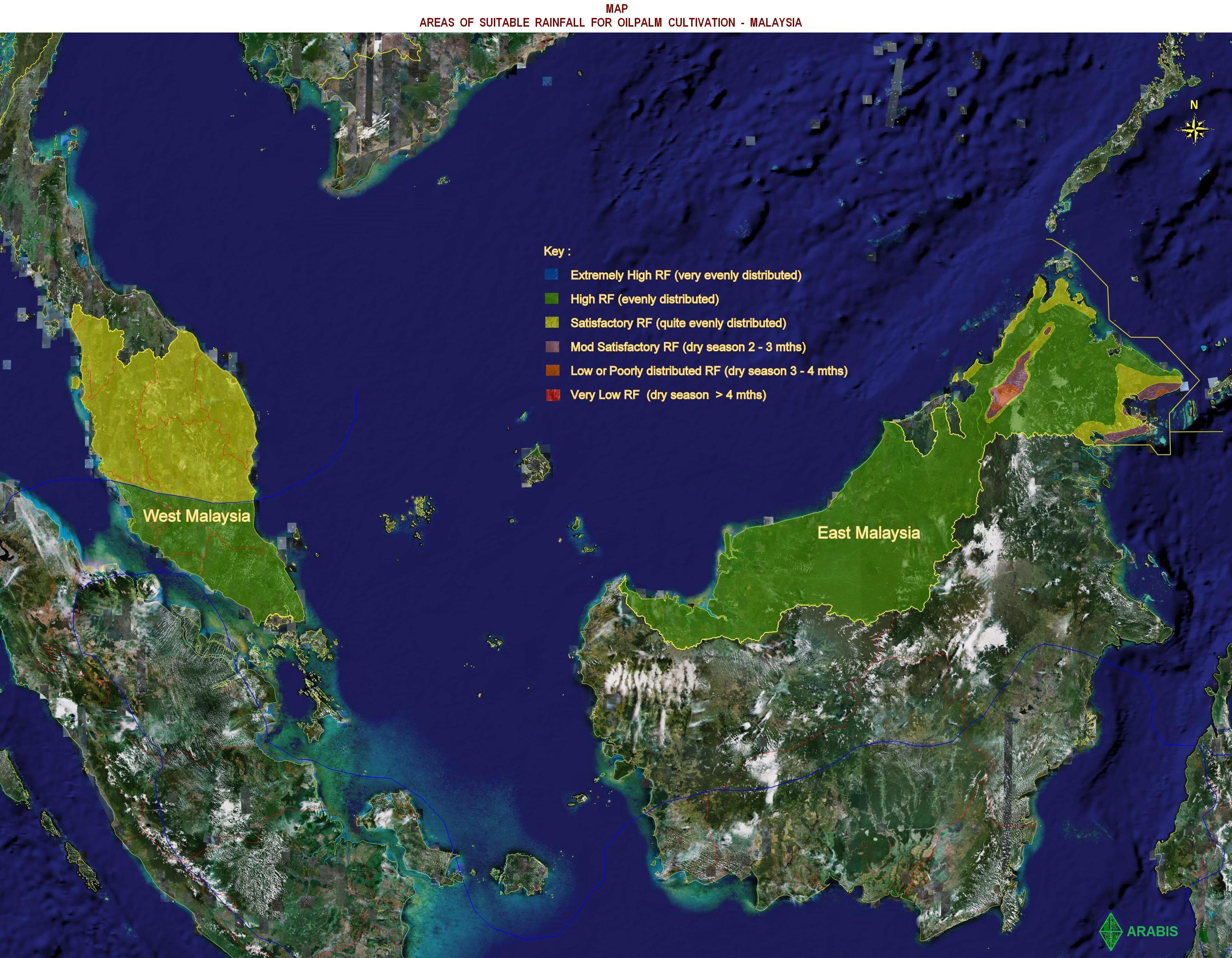Screen dimensions: 1232x958
Task: Click the 'West Malaysia' map label
Action: [196, 516]
